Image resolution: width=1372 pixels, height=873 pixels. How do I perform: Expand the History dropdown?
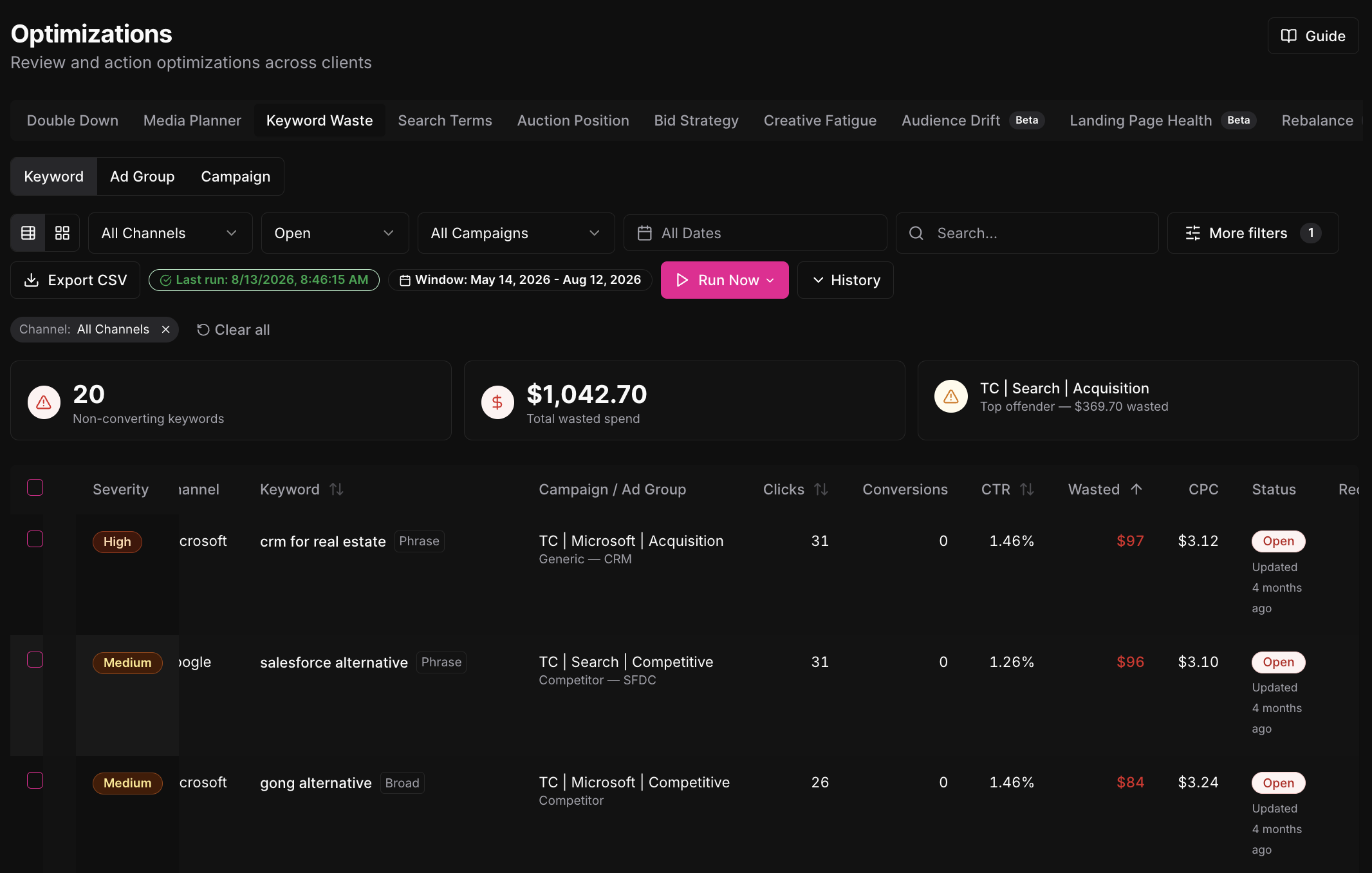(x=845, y=280)
